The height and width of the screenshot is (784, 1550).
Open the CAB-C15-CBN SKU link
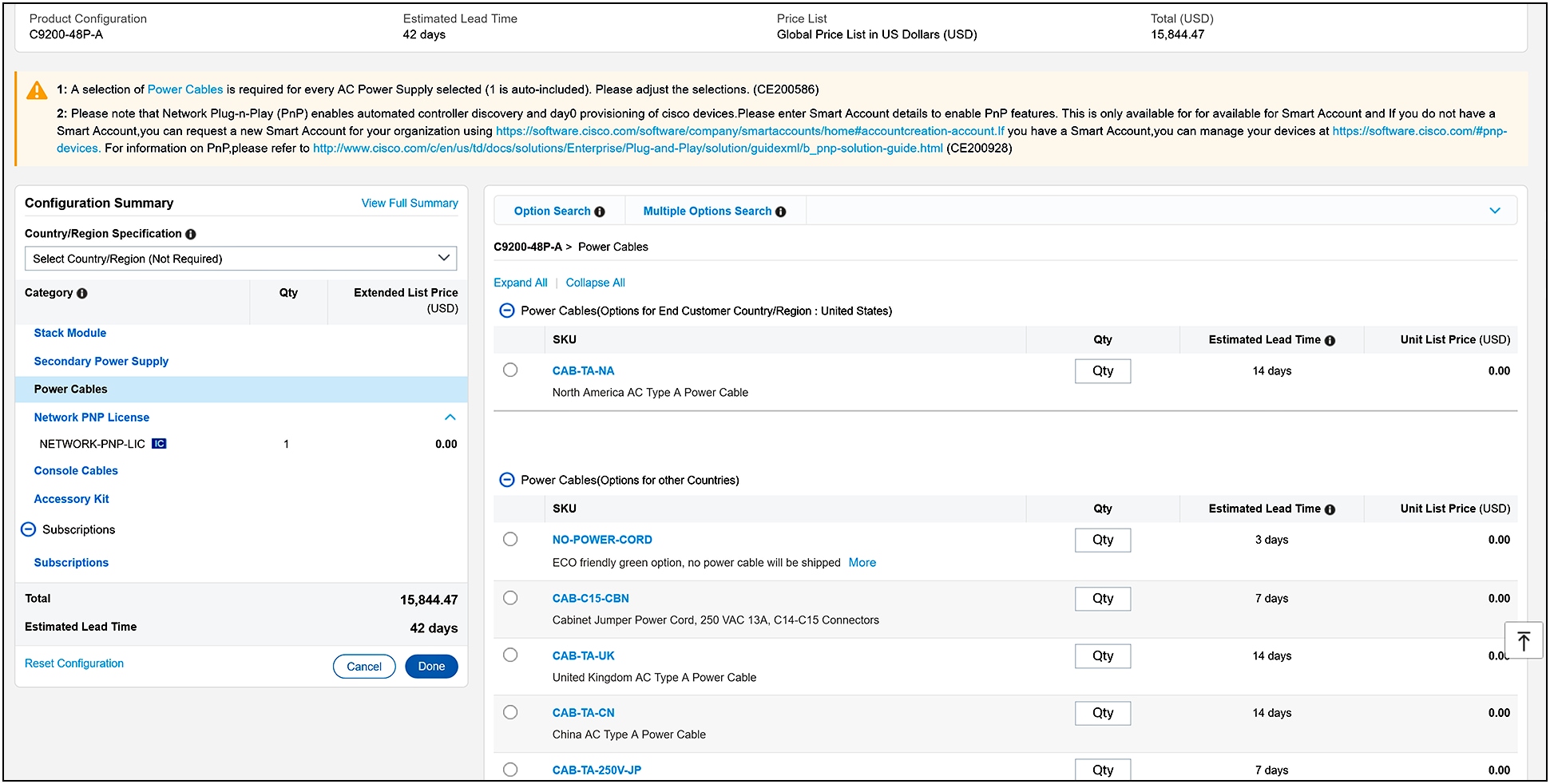(x=591, y=599)
